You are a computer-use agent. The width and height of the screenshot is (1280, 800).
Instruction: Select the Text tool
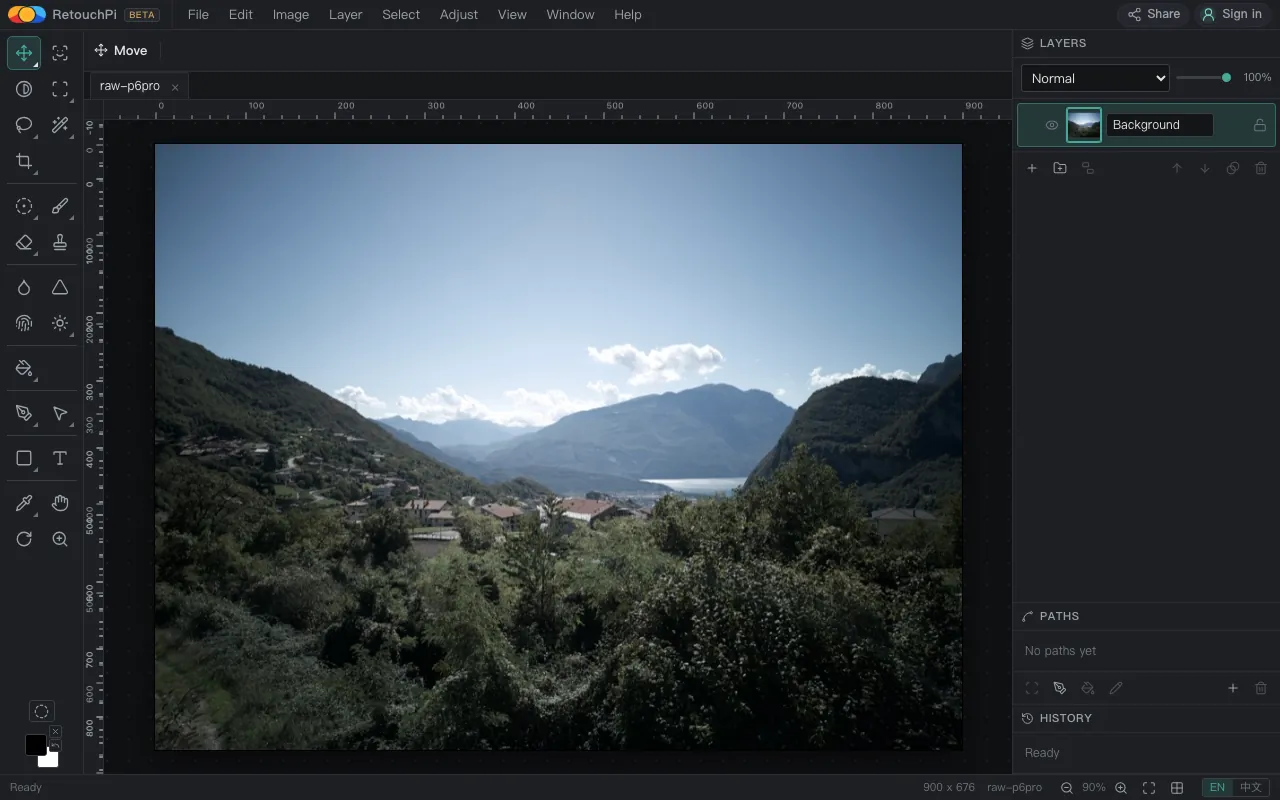[60, 458]
